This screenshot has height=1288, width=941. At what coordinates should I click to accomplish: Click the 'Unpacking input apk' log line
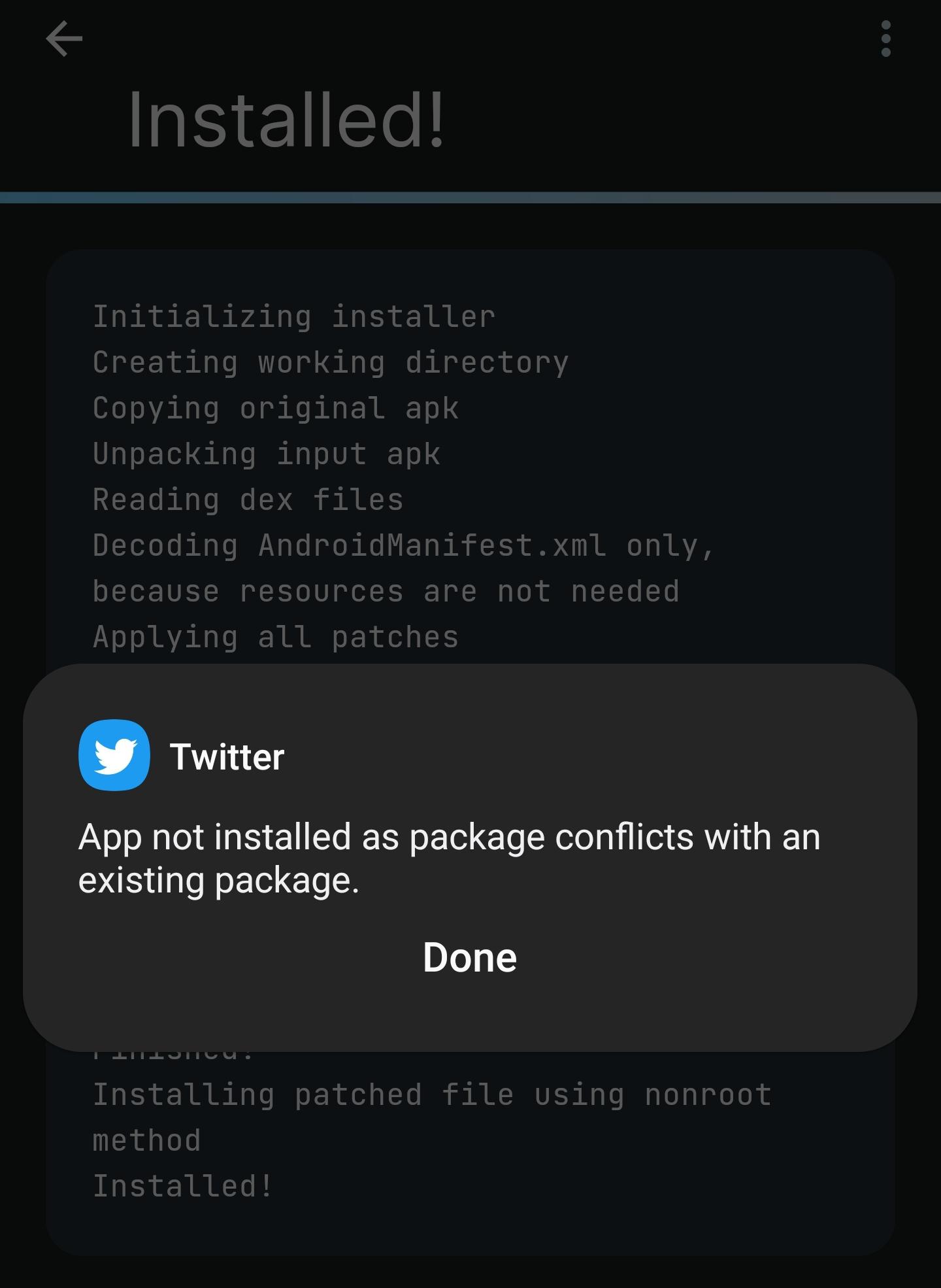(x=267, y=454)
